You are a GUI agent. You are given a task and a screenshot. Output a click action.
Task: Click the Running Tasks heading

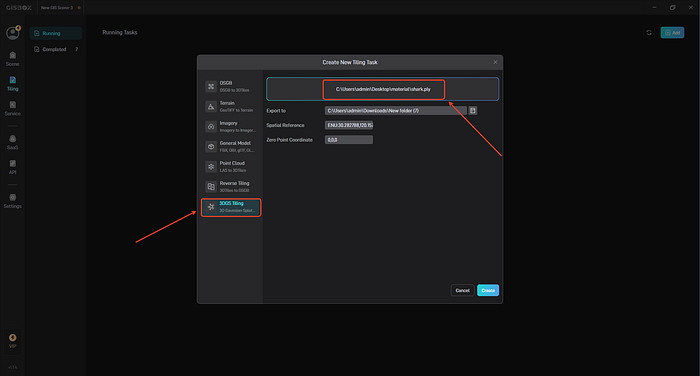[x=120, y=33]
